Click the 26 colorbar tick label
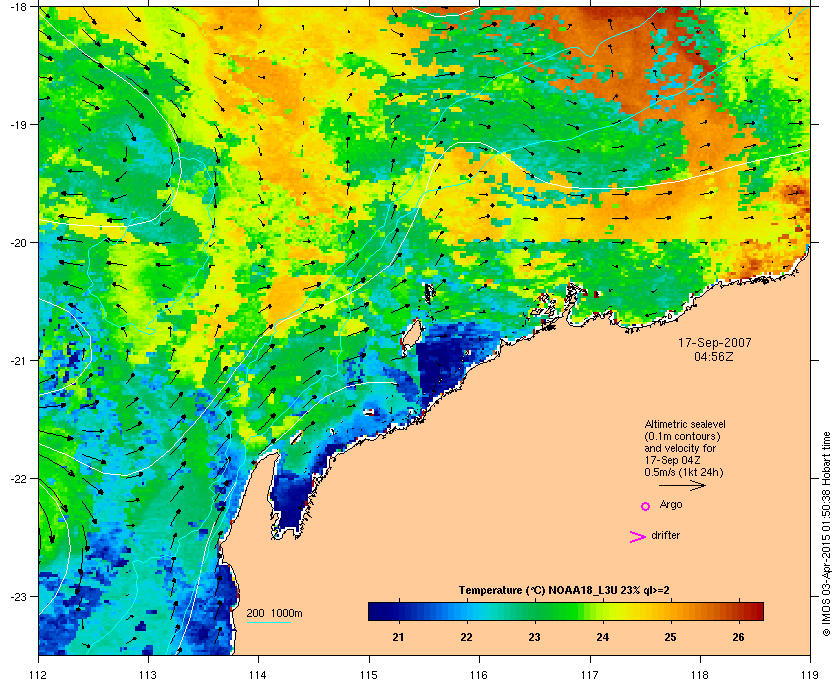Viewport: 840px width, 680px height. (738, 637)
